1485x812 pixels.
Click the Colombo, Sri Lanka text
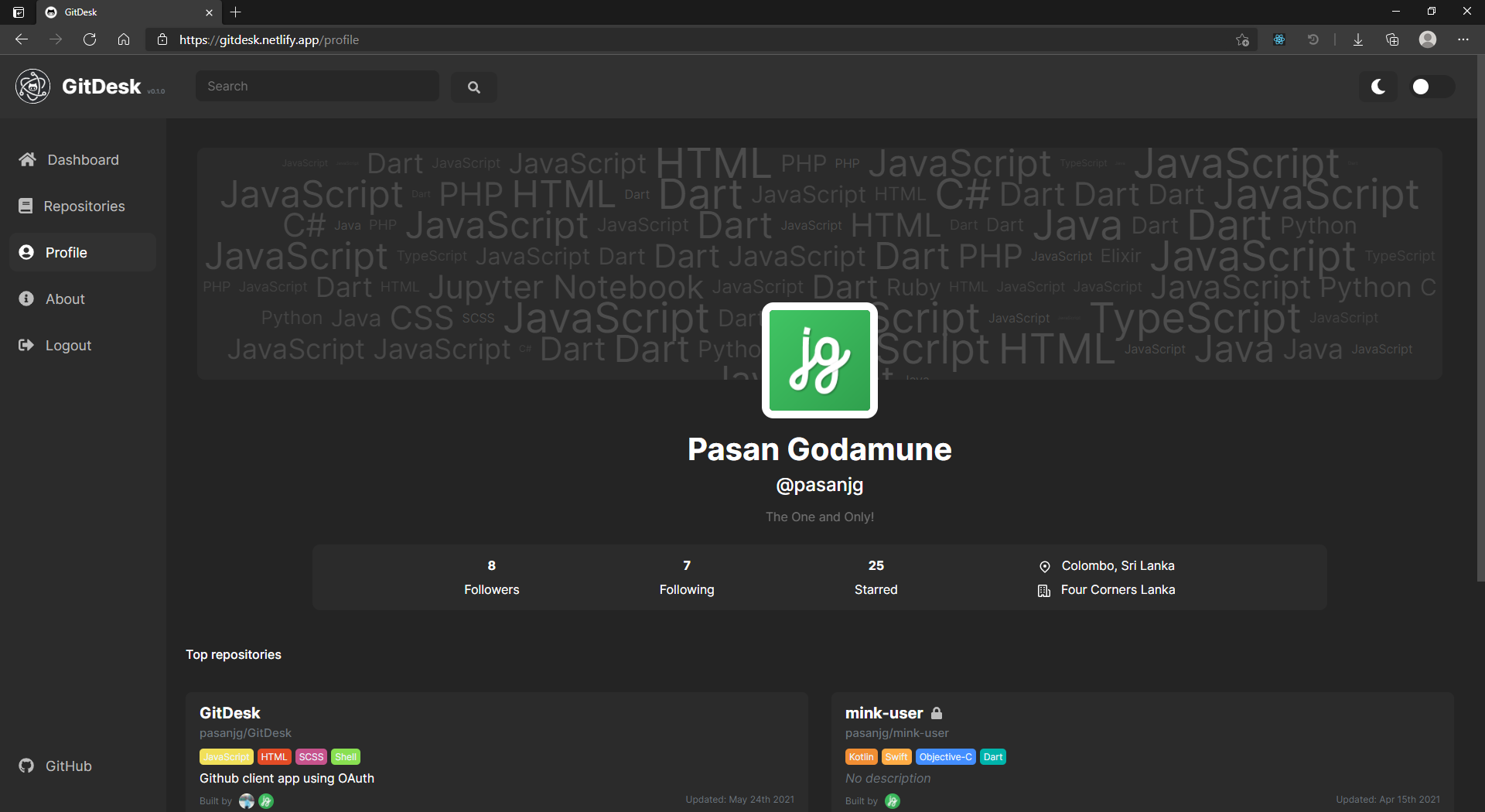[x=1118, y=565]
